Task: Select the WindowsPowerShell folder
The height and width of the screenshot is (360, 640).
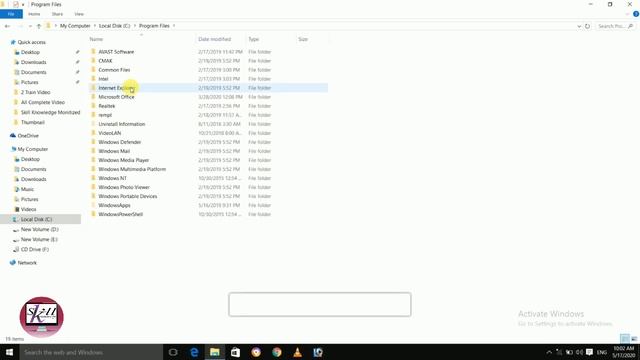Action: pyautogui.click(x=120, y=214)
